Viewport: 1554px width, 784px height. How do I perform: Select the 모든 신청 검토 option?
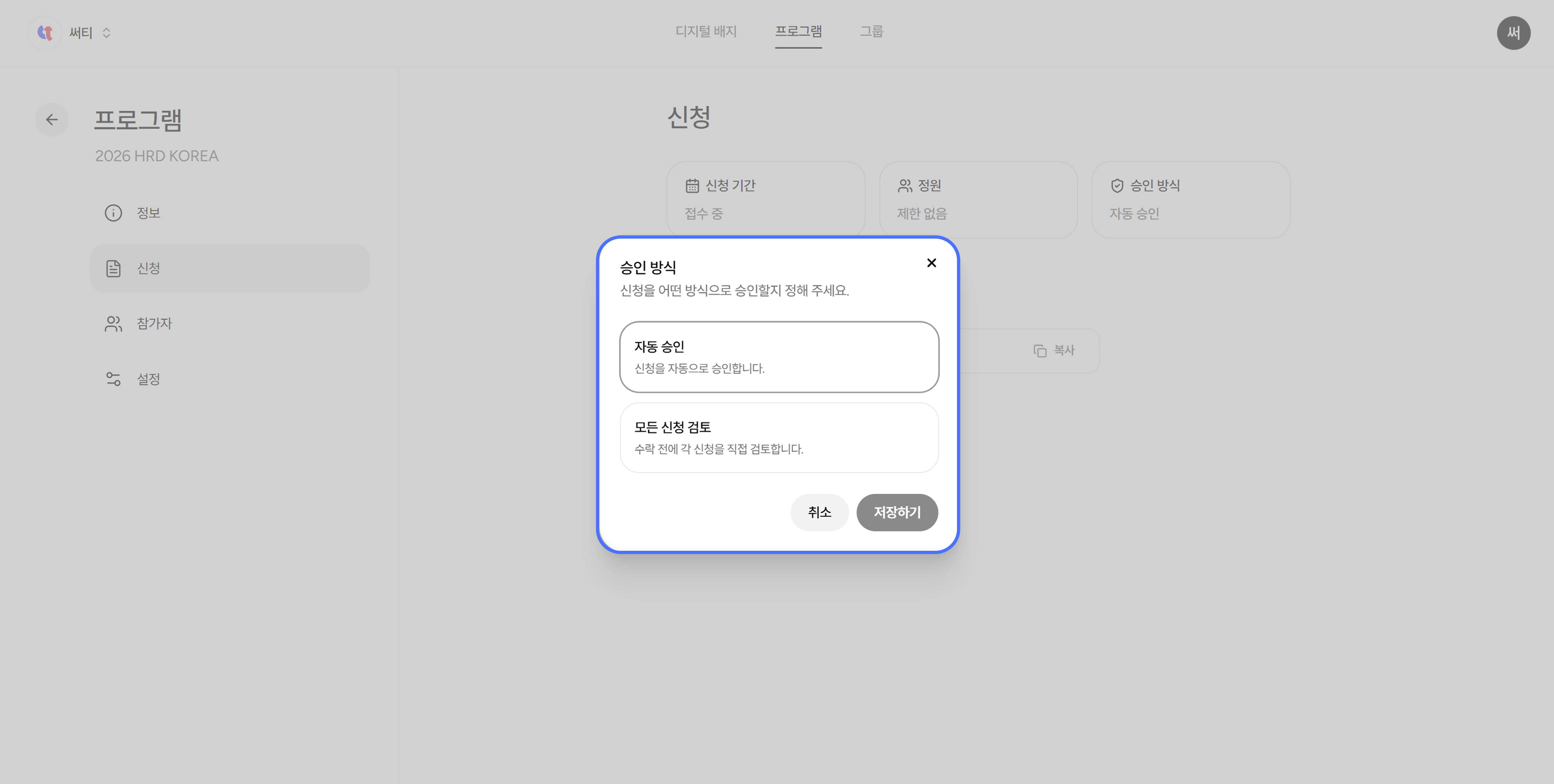(x=779, y=438)
